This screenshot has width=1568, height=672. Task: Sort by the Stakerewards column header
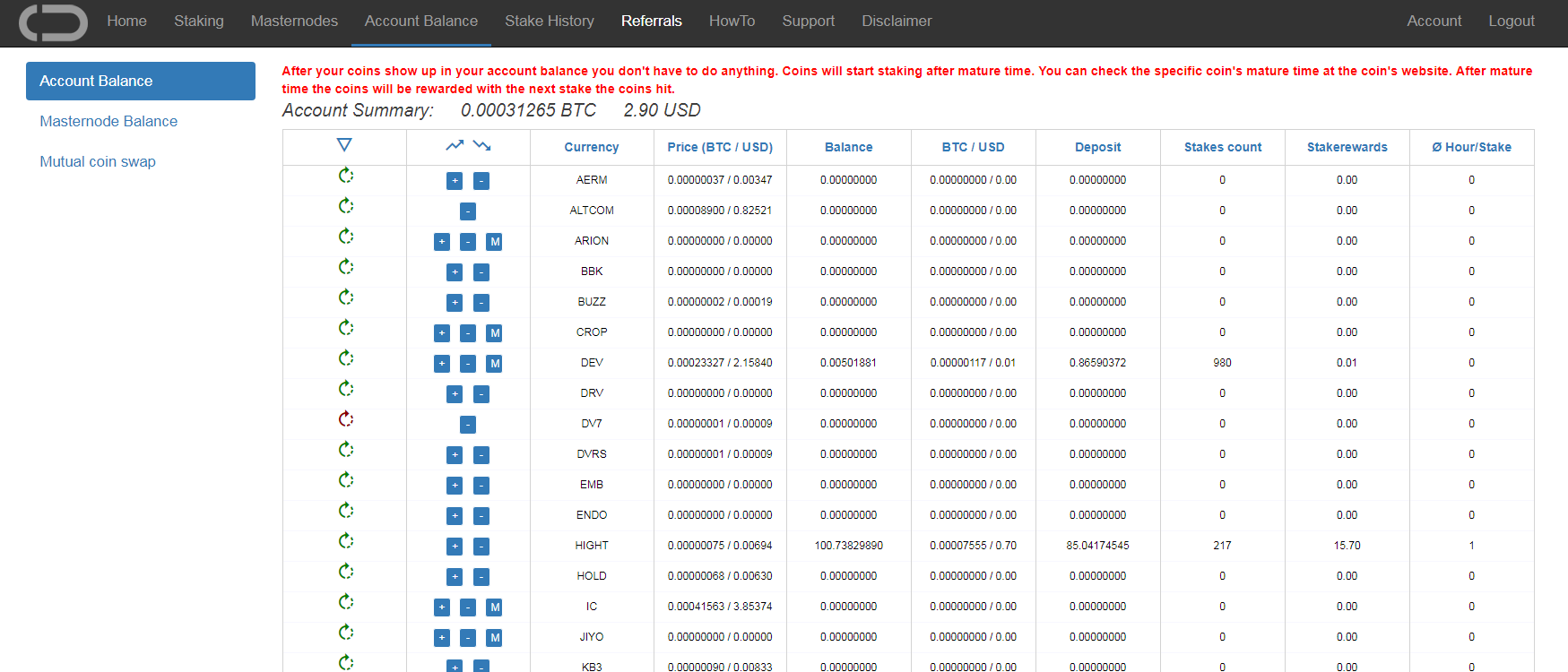tap(1347, 147)
